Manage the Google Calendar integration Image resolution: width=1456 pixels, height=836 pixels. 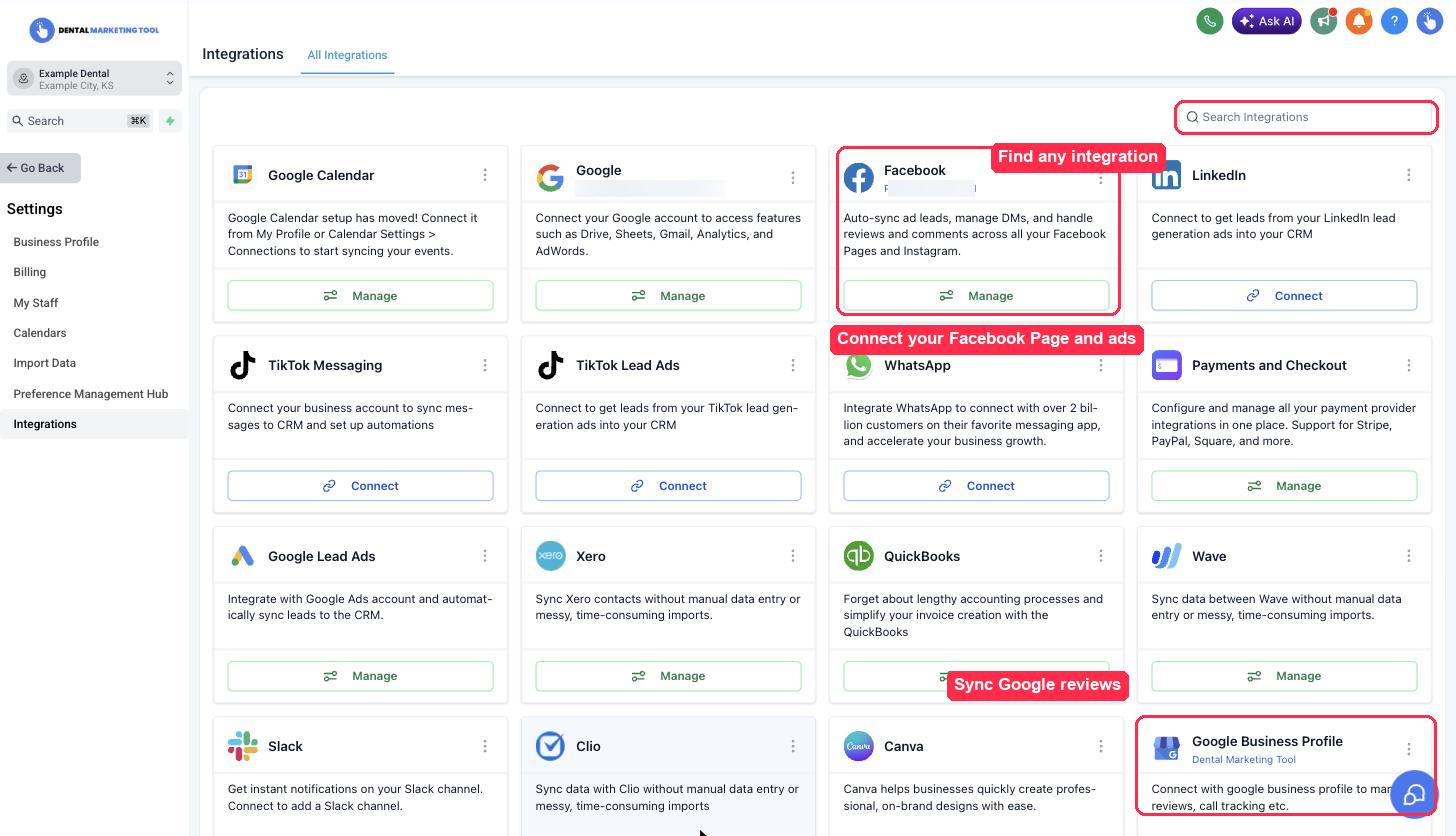360,296
